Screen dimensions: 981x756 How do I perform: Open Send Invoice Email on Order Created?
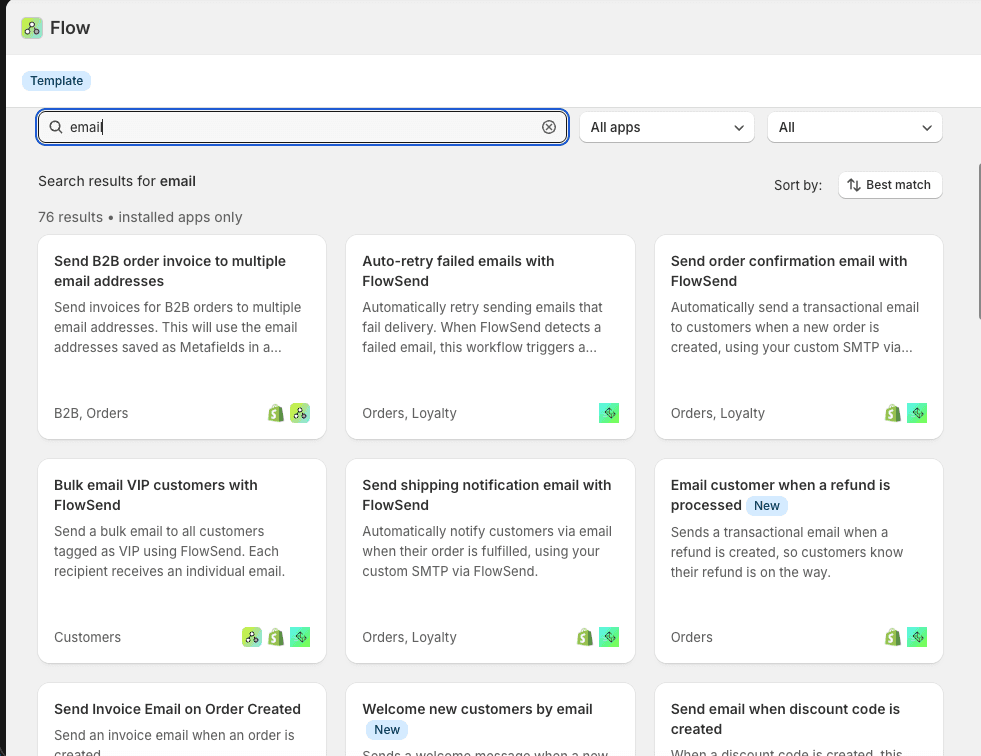(x=182, y=720)
